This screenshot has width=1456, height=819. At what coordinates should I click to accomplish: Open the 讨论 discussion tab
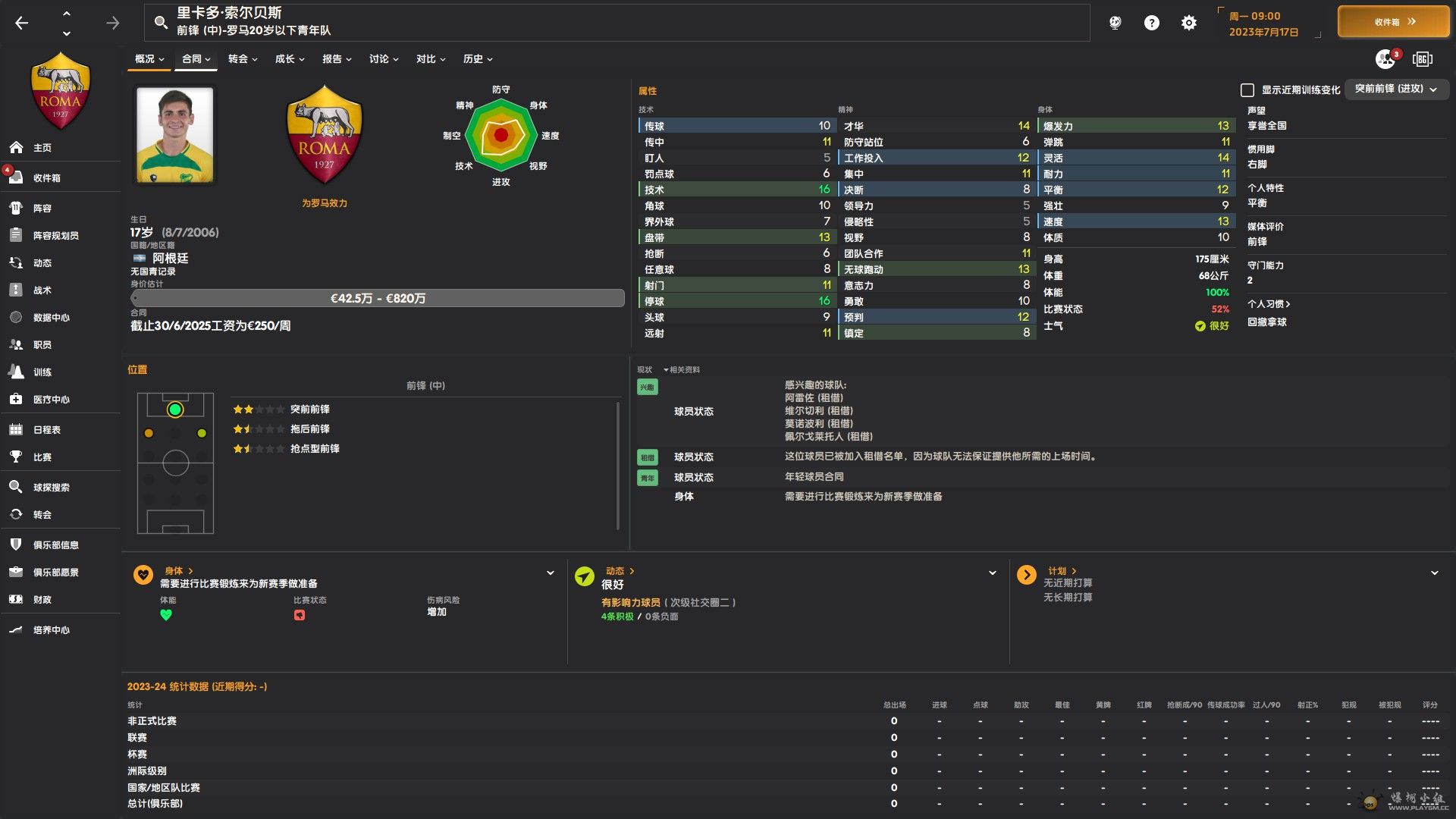click(x=384, y=59)
